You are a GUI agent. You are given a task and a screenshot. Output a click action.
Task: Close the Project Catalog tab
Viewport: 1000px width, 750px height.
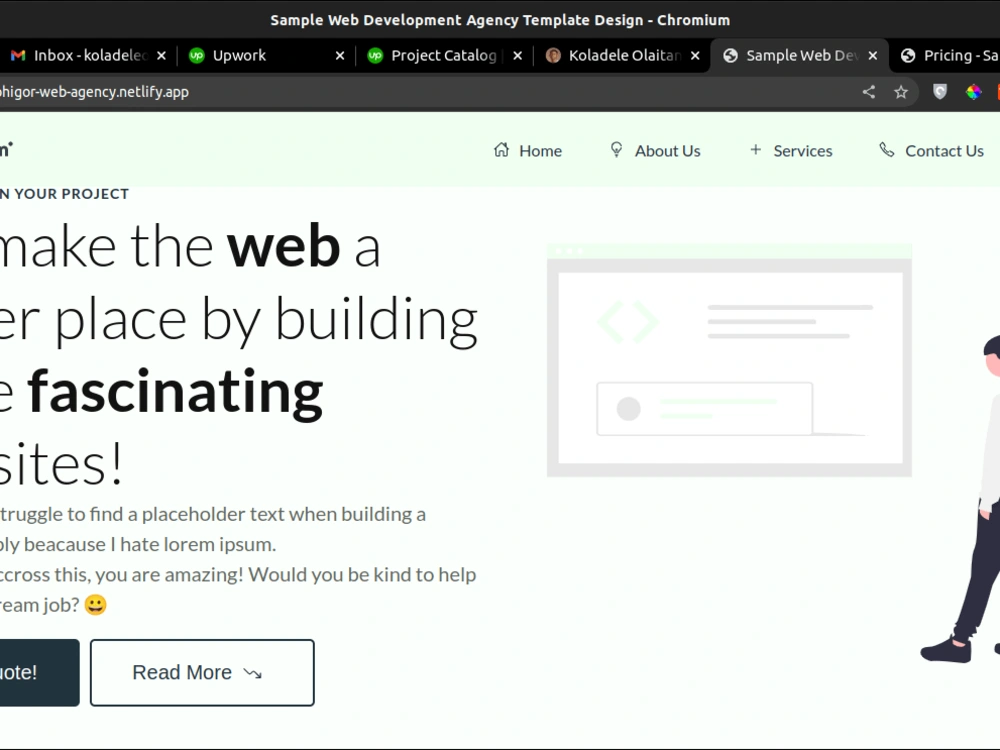tap(518, 56)
